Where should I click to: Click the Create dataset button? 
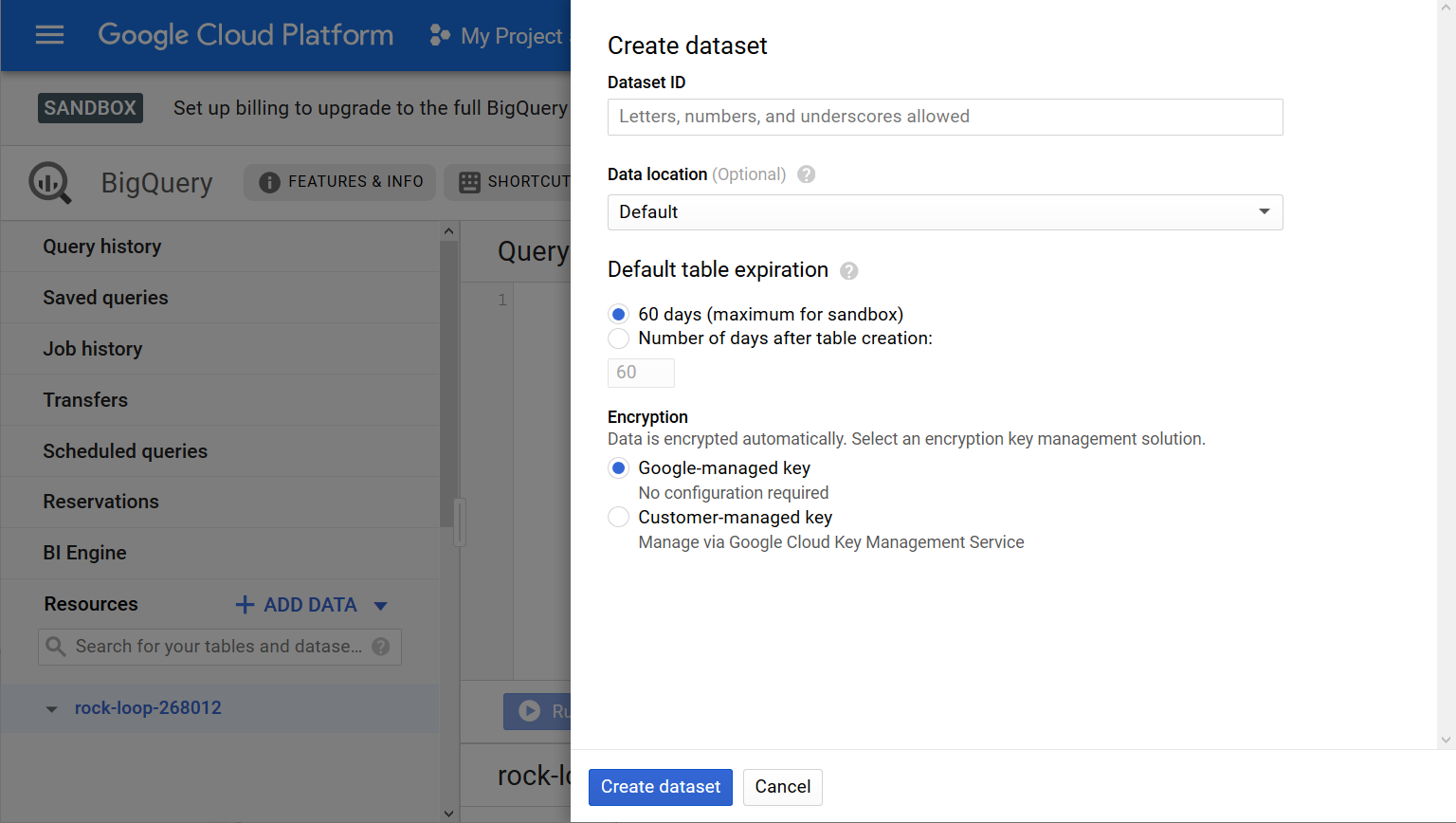pos(661,787)
